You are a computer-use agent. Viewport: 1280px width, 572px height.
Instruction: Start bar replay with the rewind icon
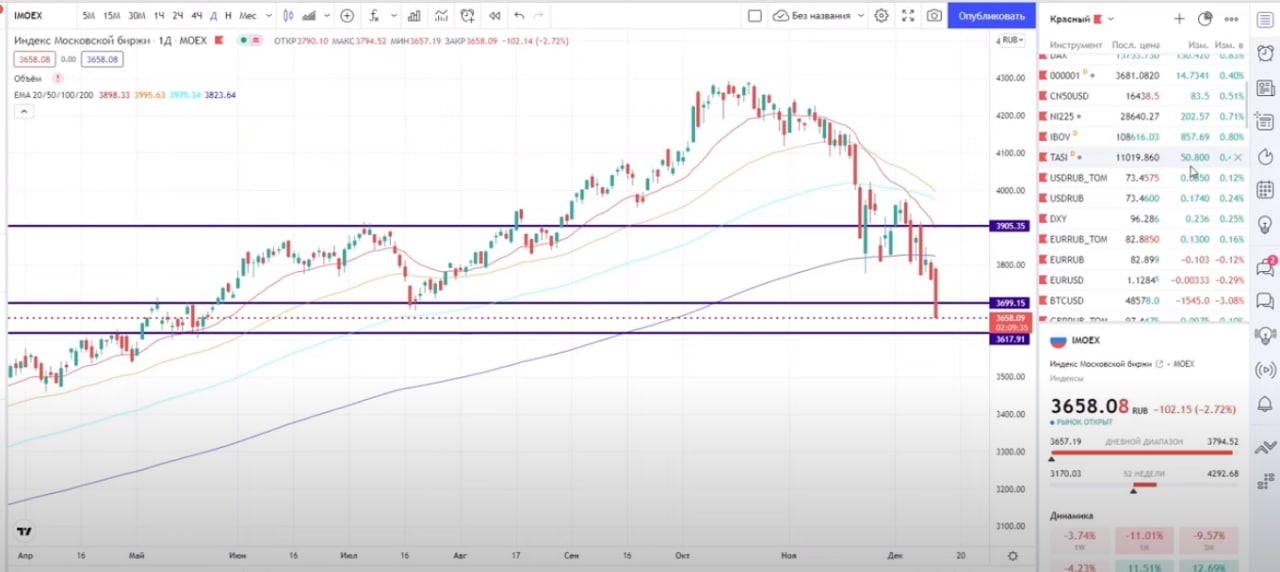[x=493, y=16]
